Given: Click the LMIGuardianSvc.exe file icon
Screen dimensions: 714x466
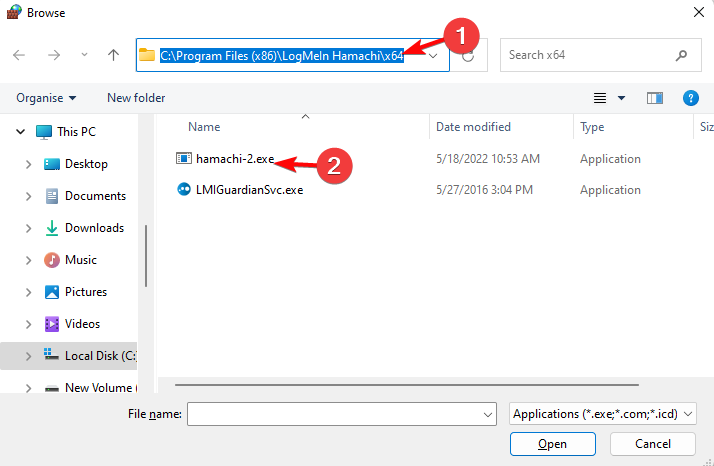Looking at the screenshot, I should tap(184, 189).
